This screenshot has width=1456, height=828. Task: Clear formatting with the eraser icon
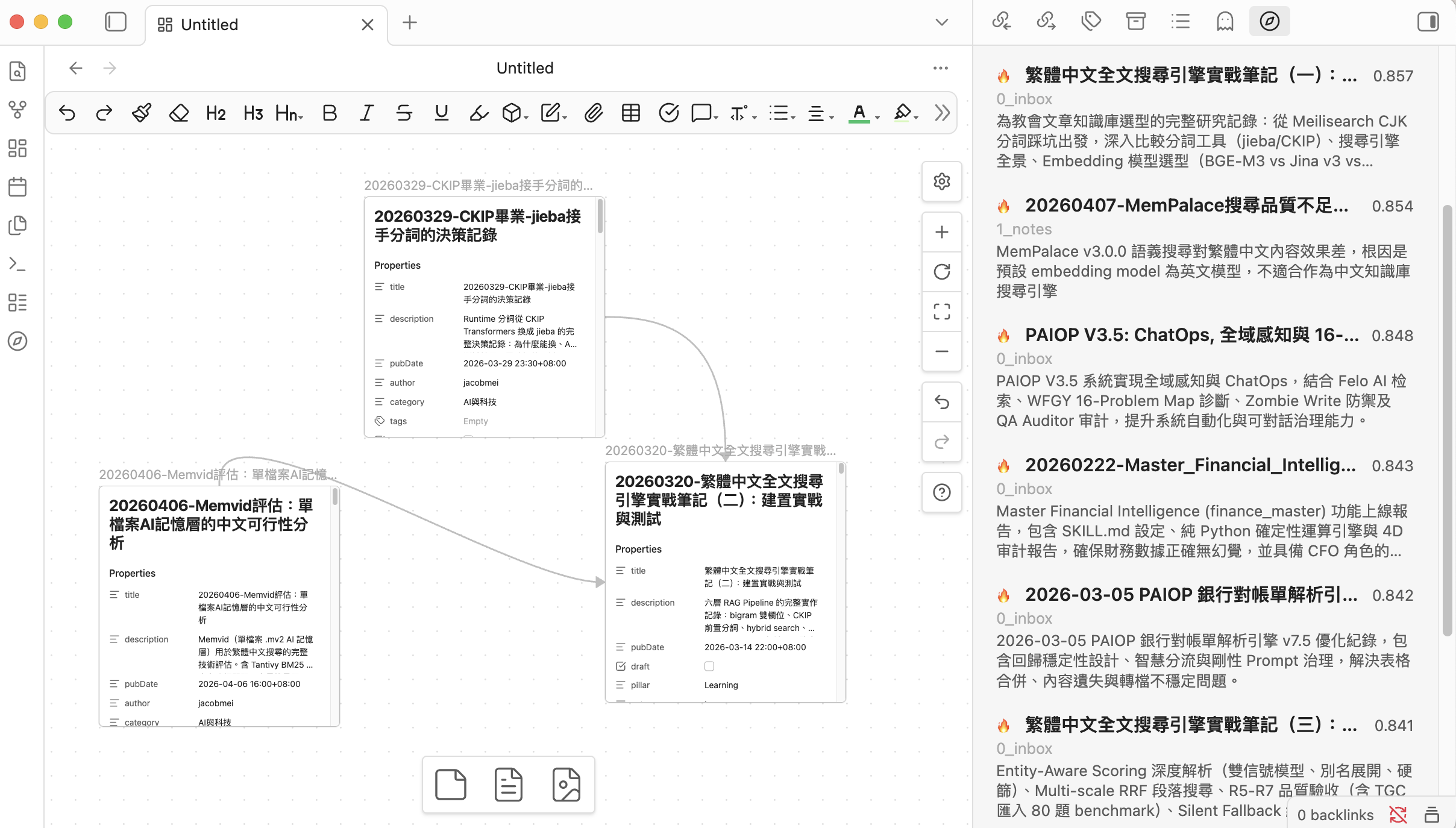[179, 113]
